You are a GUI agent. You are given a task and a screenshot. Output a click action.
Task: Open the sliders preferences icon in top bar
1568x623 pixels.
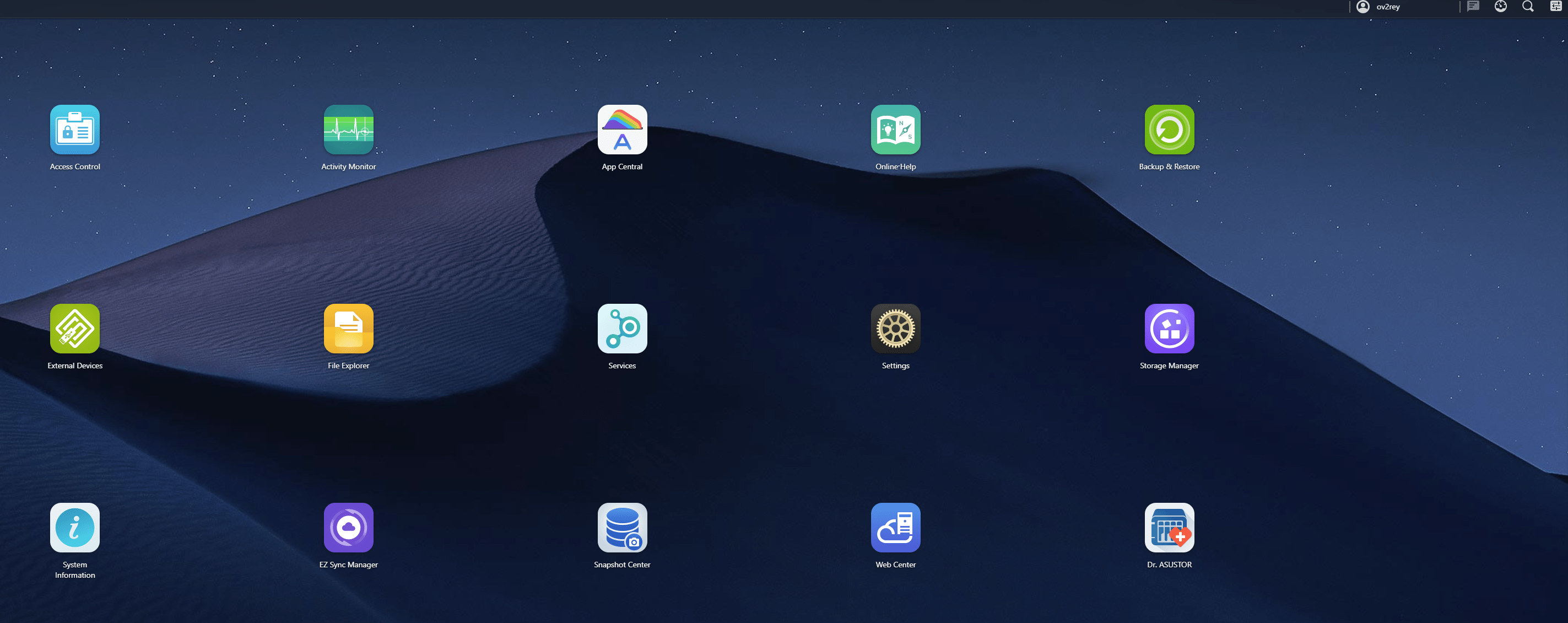click(x=1555, y=7)
